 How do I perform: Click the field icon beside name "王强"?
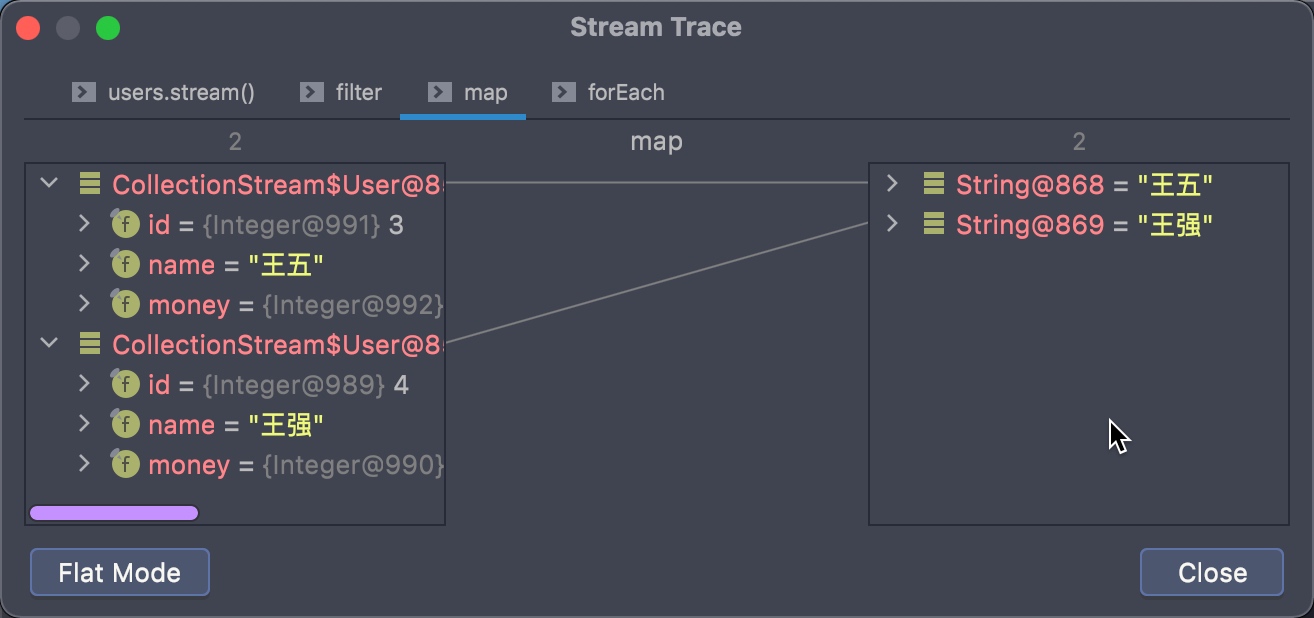coord(125,425)
